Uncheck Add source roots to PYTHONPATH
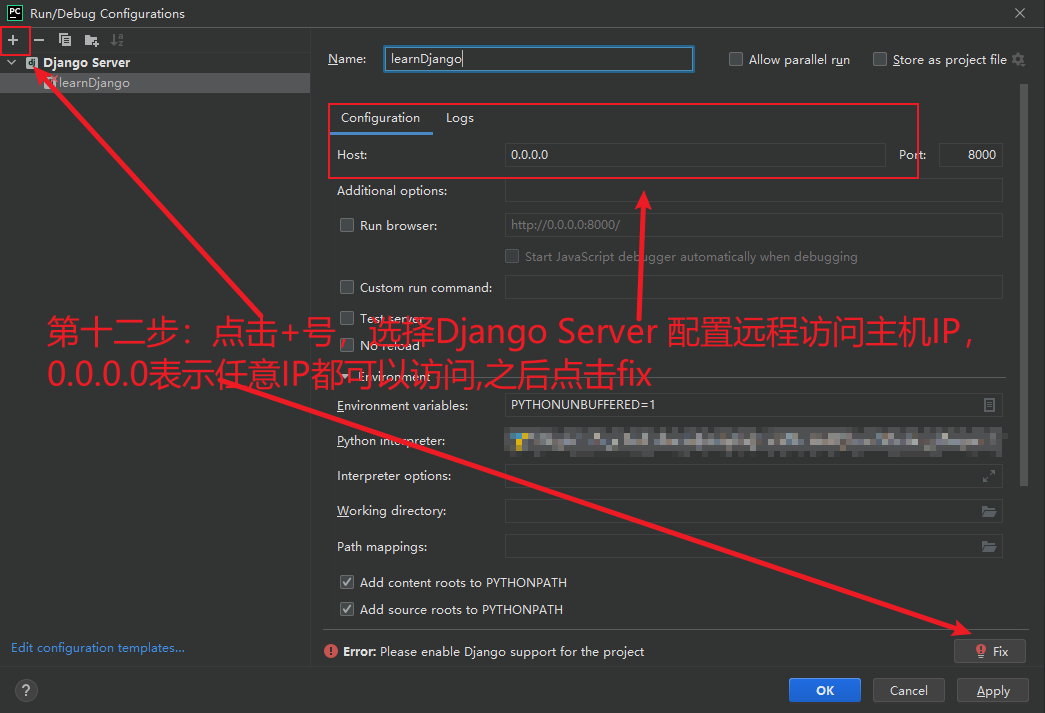 (347, 609)
